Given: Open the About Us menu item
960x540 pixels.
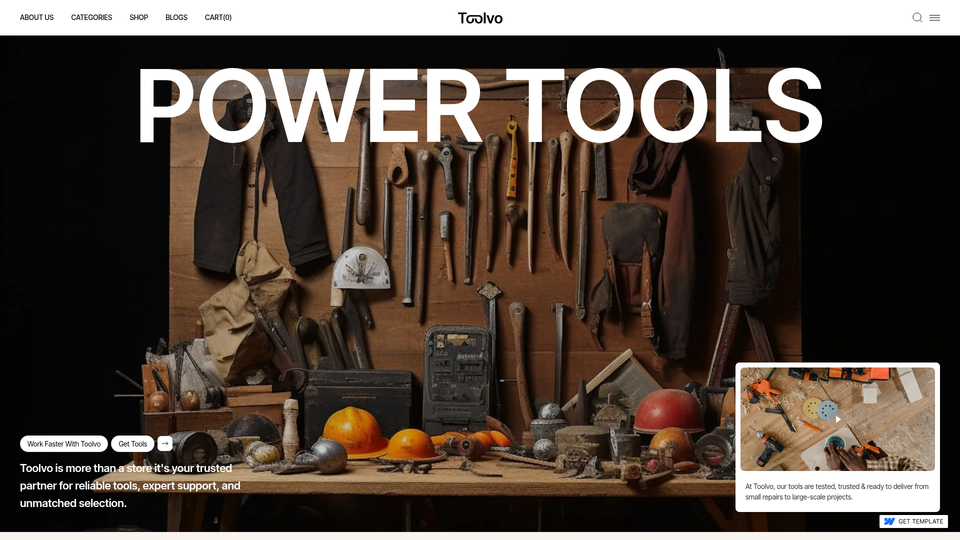Looking at the screenshot, I should coord(37,18).
